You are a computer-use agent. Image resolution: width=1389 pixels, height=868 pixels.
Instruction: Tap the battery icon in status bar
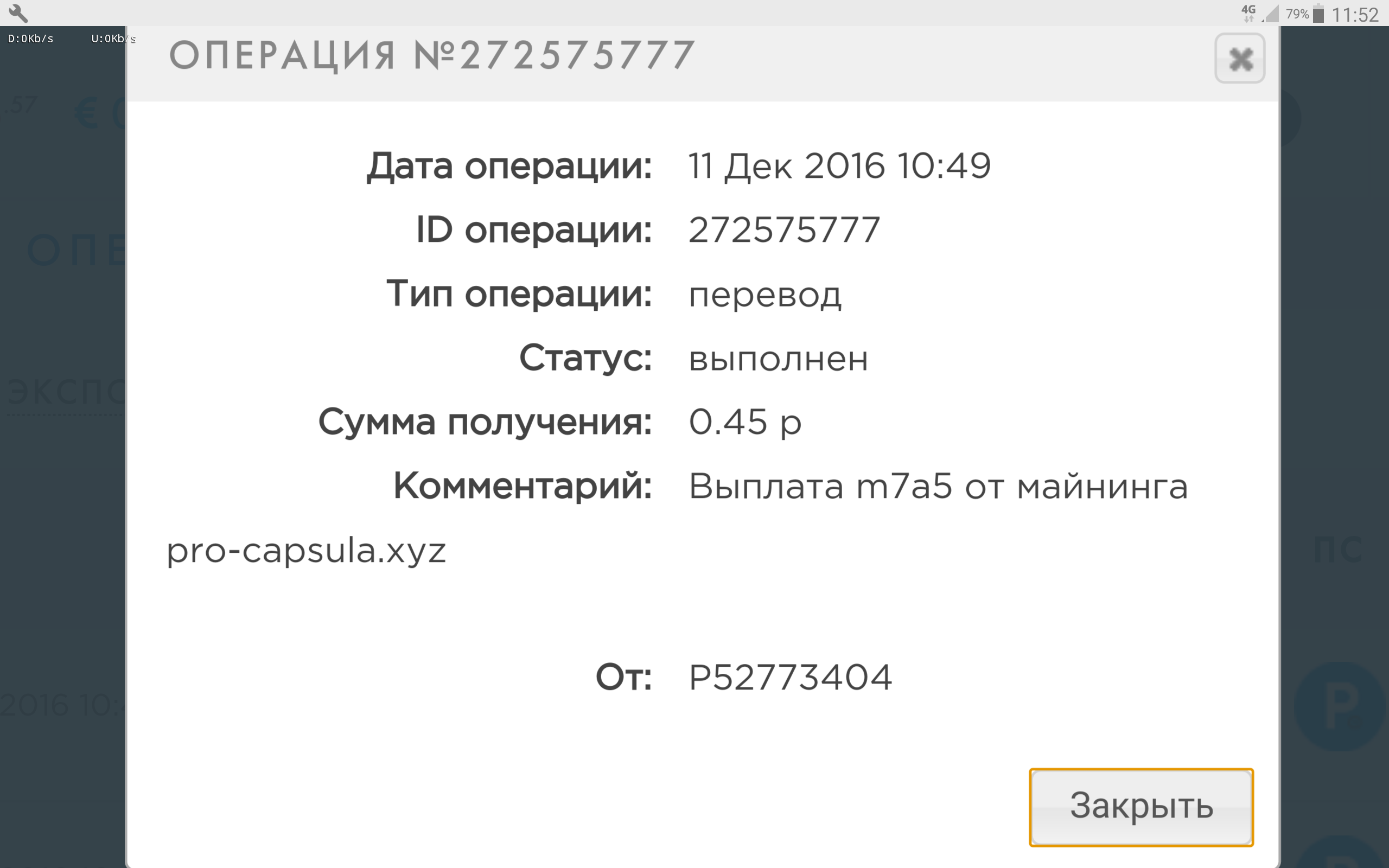pyautogui.click(x=1318, y=14)
